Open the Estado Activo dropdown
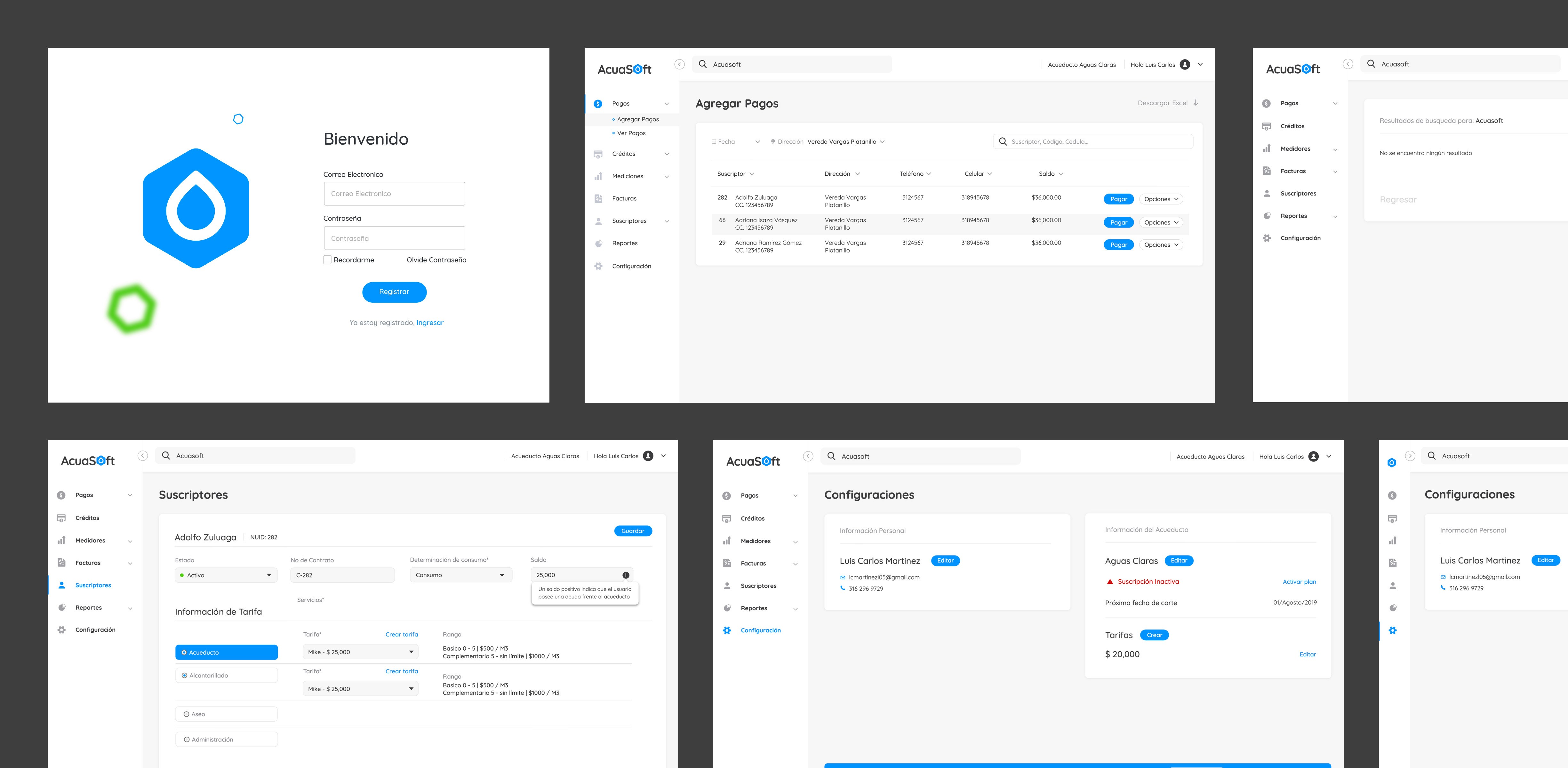The height and width of the screenshot is (768, 1568). coord(226,575)
